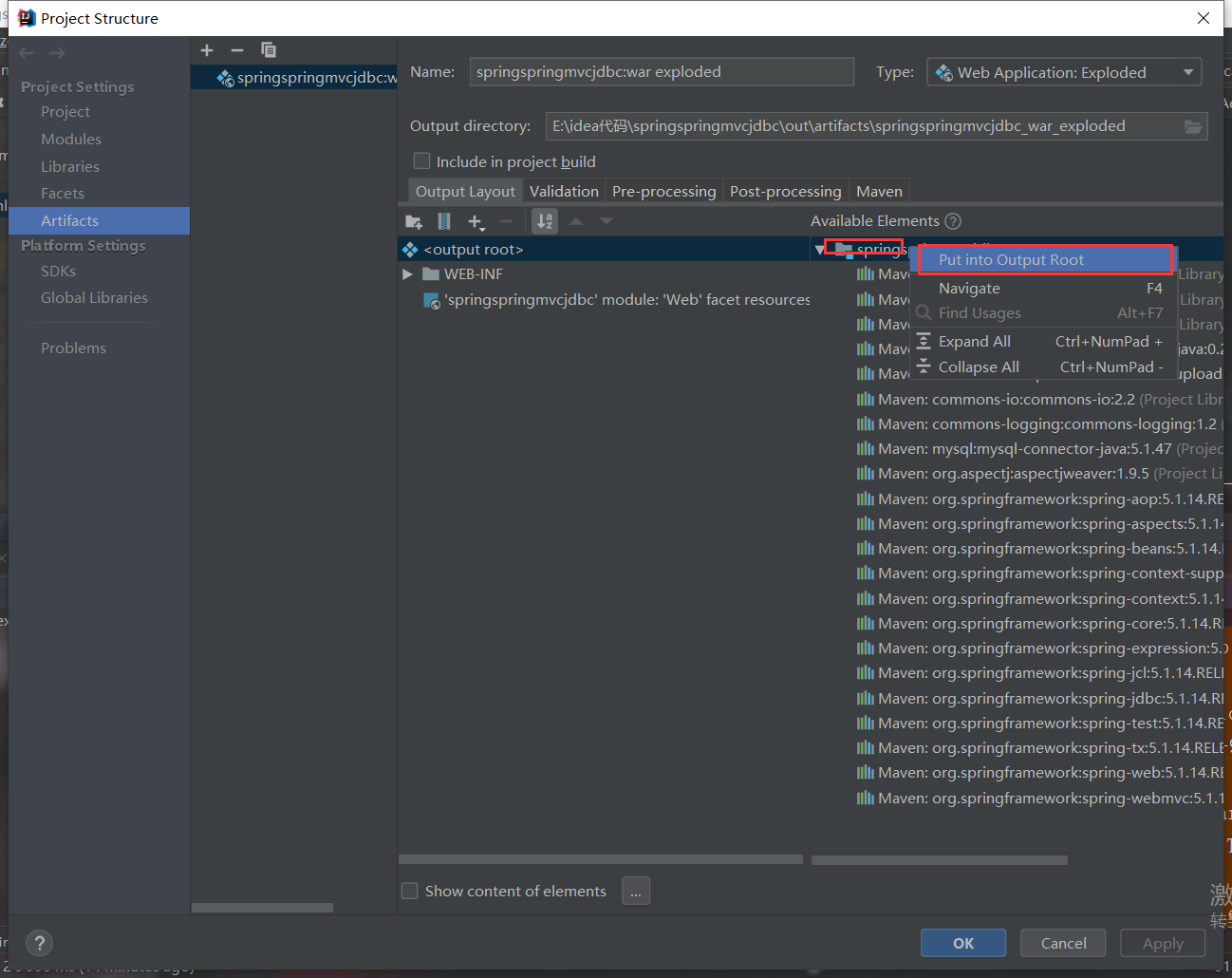Browse for output directory folder
This screenshot has width=1232, height=978.
pyautogui.click(x=1193, y=126)
